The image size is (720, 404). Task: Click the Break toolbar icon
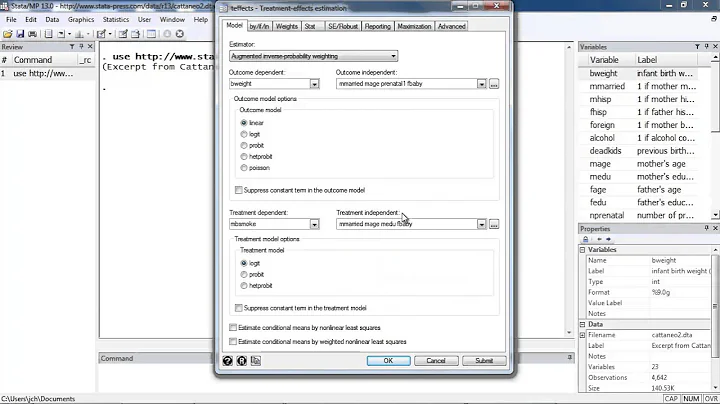click(x=180, y=34)
